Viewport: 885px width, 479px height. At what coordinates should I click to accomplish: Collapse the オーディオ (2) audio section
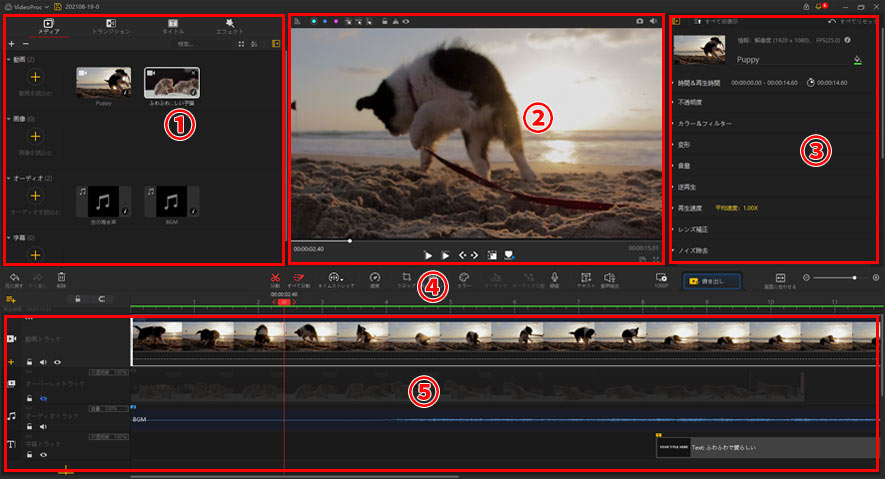9,178
